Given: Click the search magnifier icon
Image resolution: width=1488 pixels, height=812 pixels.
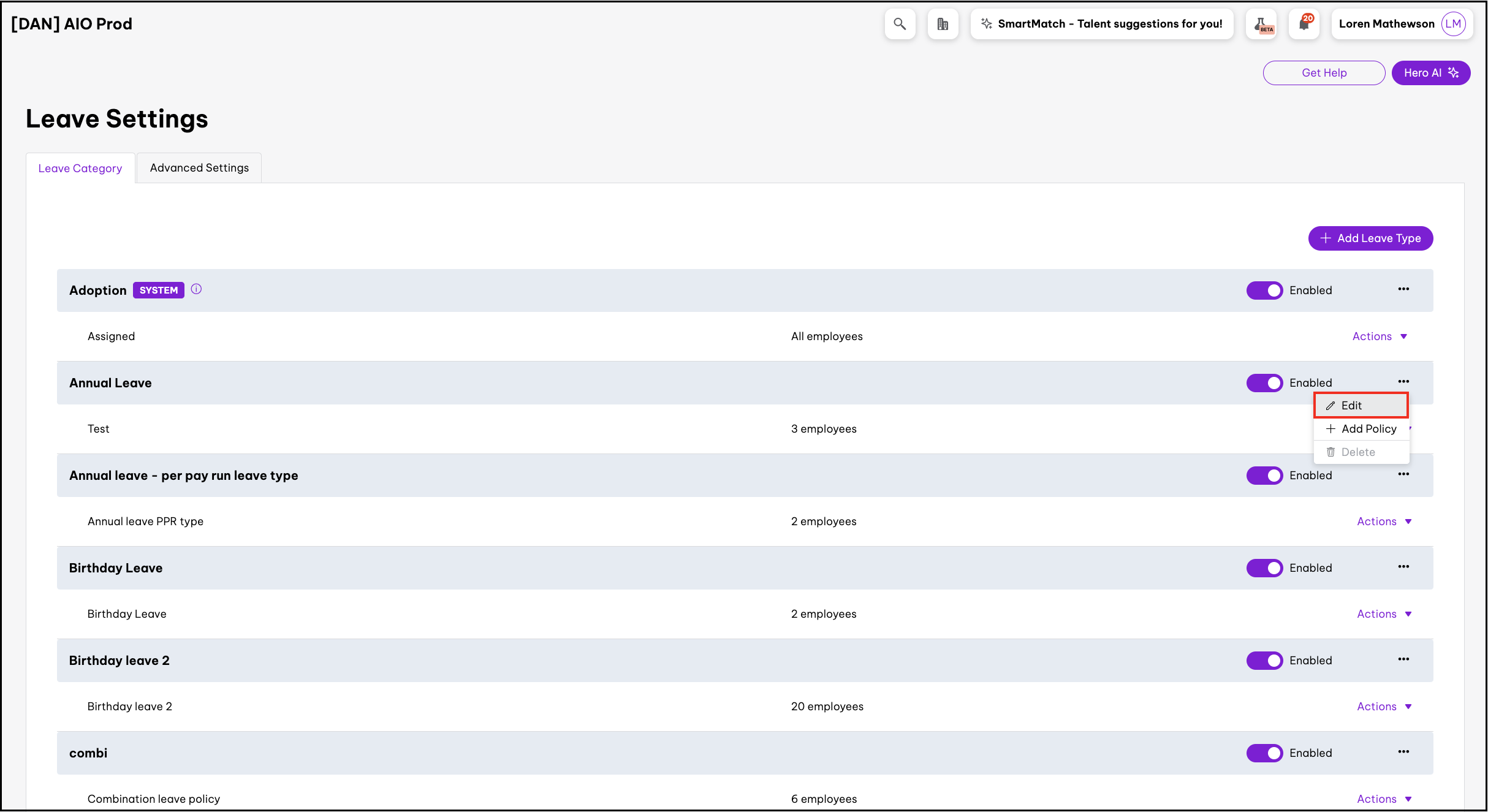Looking at the screenshot, I should point(900,24).
